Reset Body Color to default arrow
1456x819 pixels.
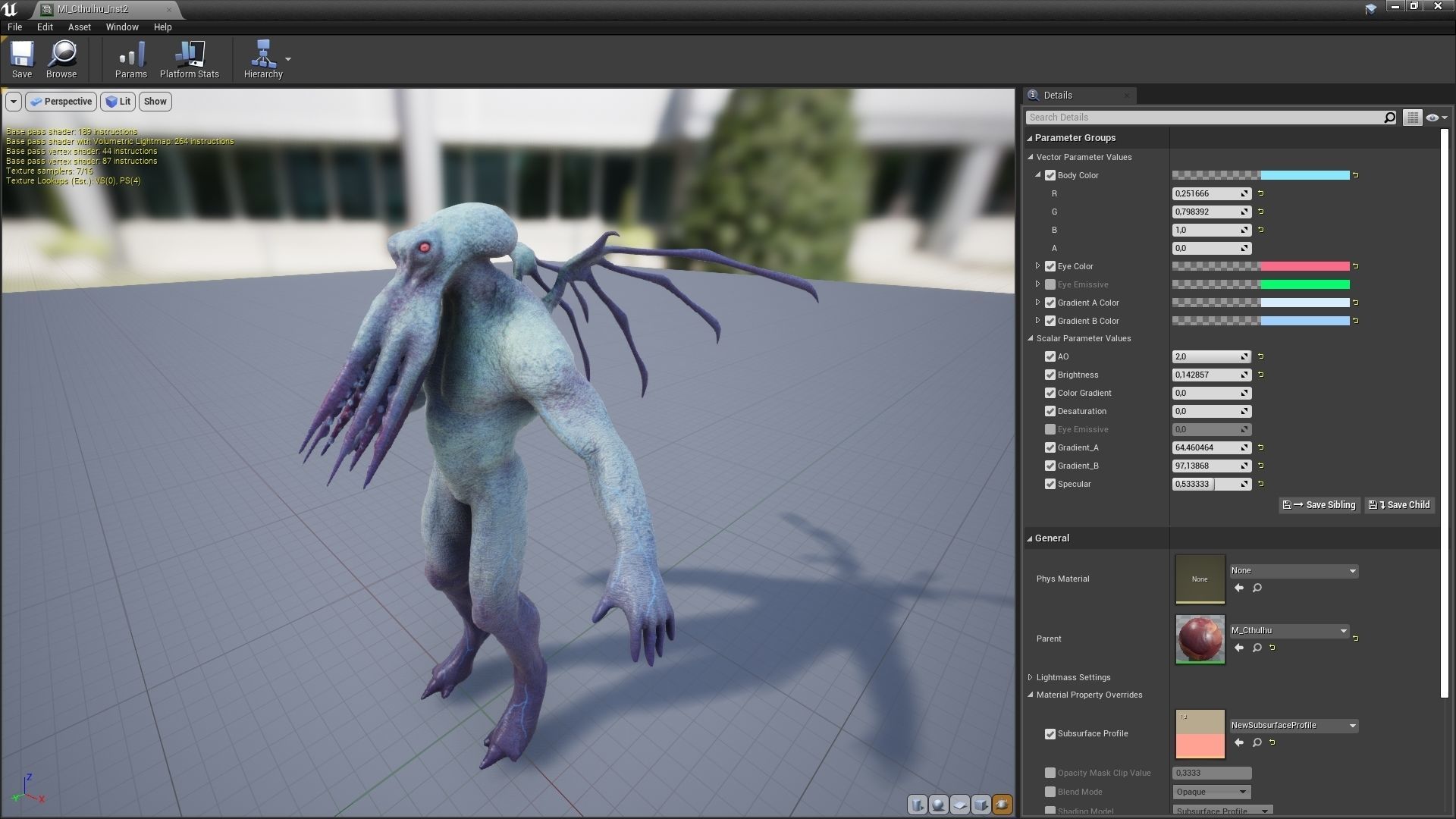click(x=1356, y=175)
